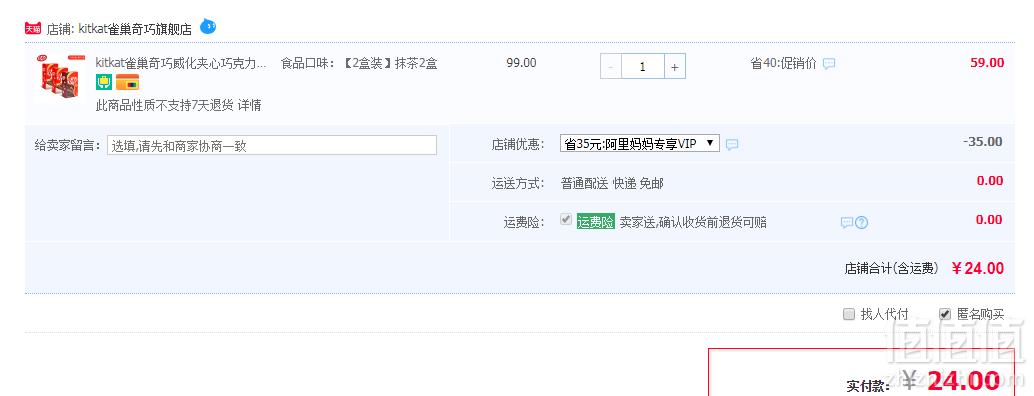The image size is (1034, 396).
Task: Click the green 运费险 badge
Action: pyautogui.click(x=595, y=222)
